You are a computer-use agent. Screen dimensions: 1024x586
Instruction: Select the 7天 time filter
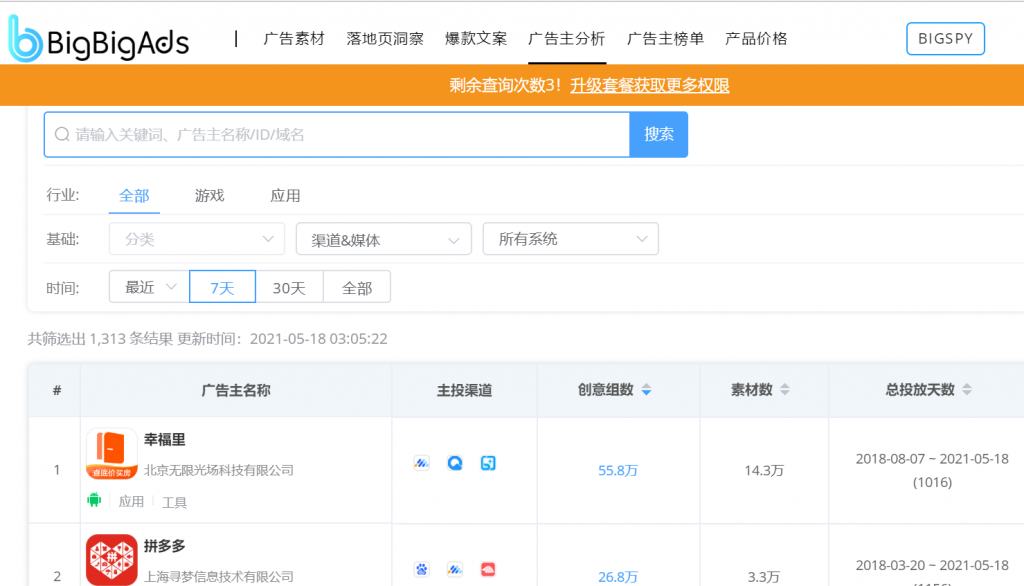pos(222,287)
